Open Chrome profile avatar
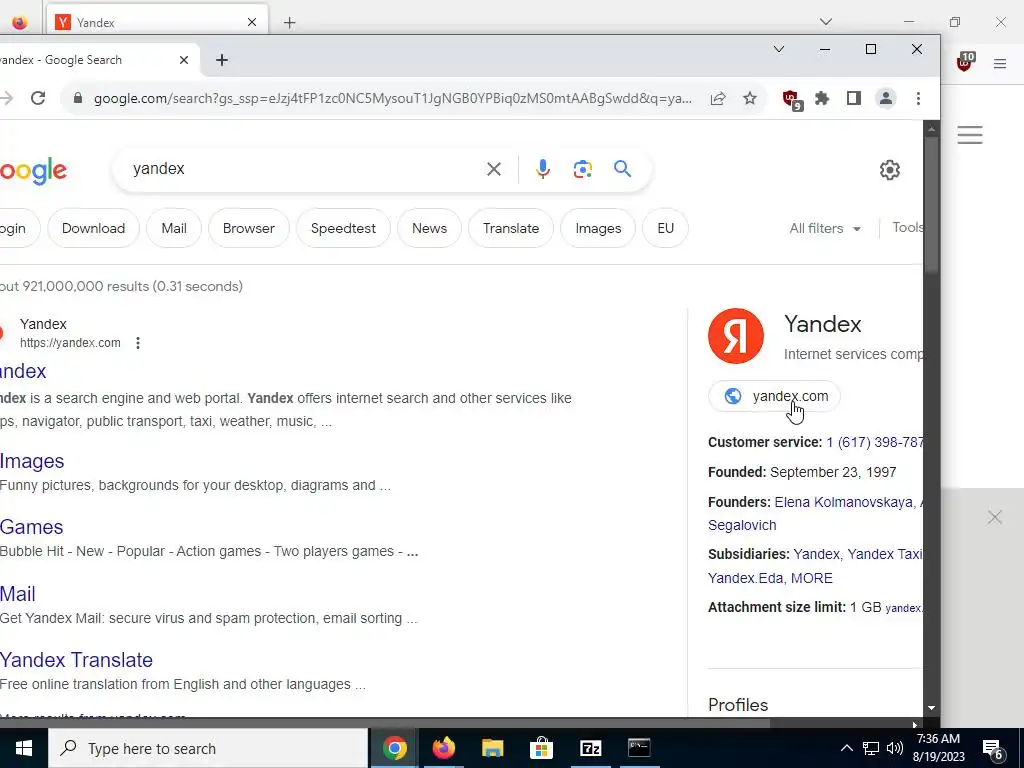Viewport: 1024px width, 768px height. (x=886, y=98)
